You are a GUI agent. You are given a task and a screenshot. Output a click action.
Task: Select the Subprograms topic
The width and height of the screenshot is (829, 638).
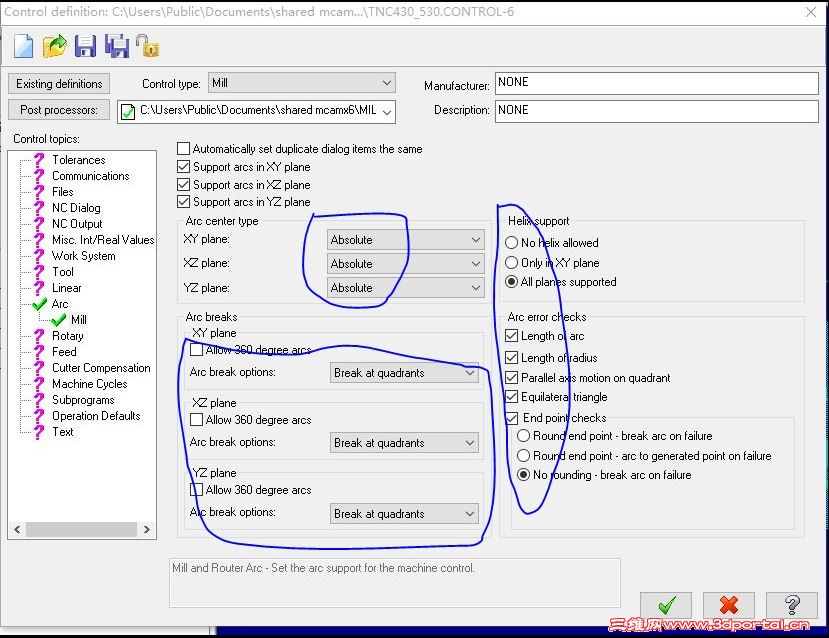click(x=83, y=400)
